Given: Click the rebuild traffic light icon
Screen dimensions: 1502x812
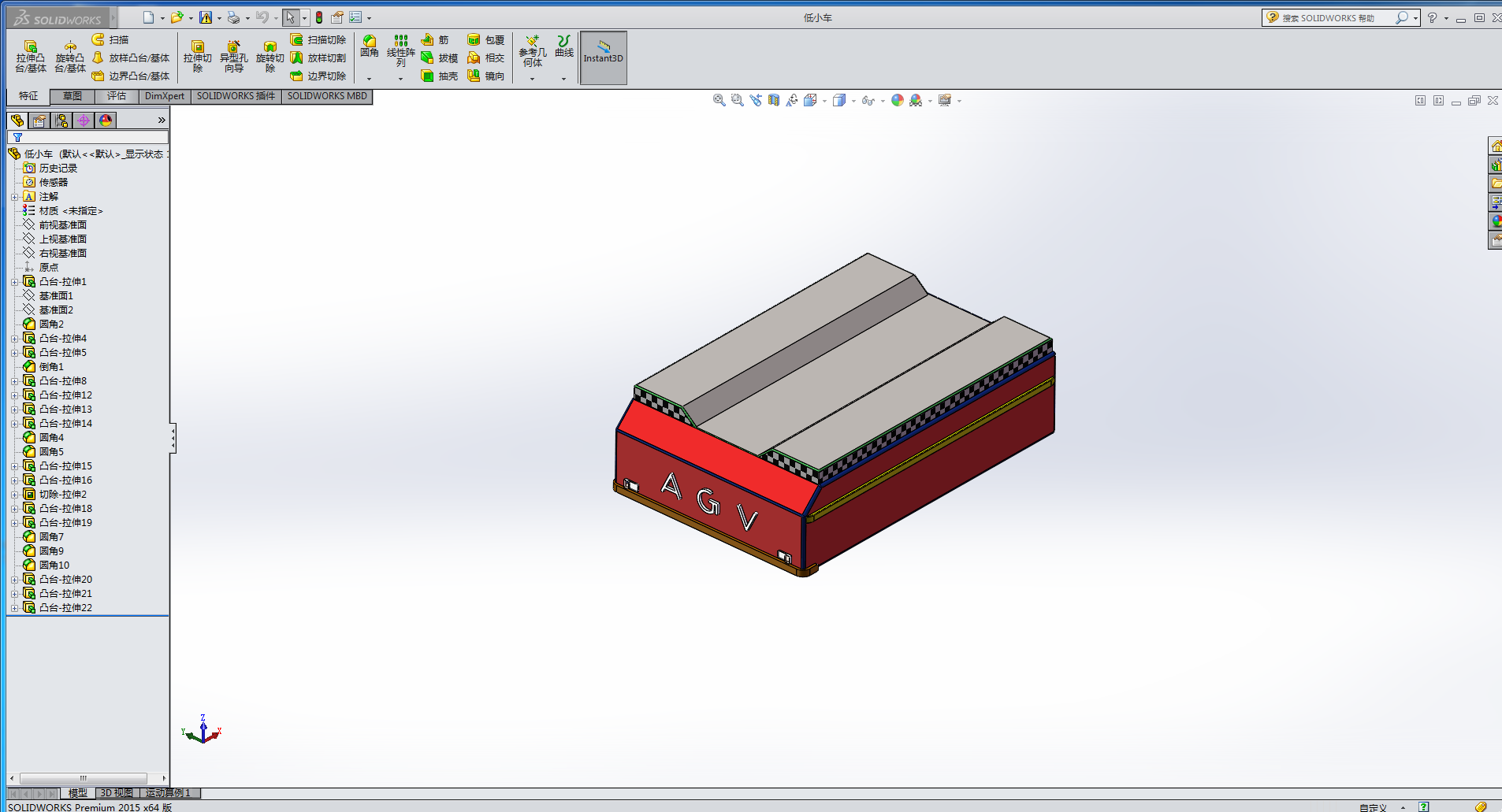Looking at the screenshot, I should [x=319, y=17].
